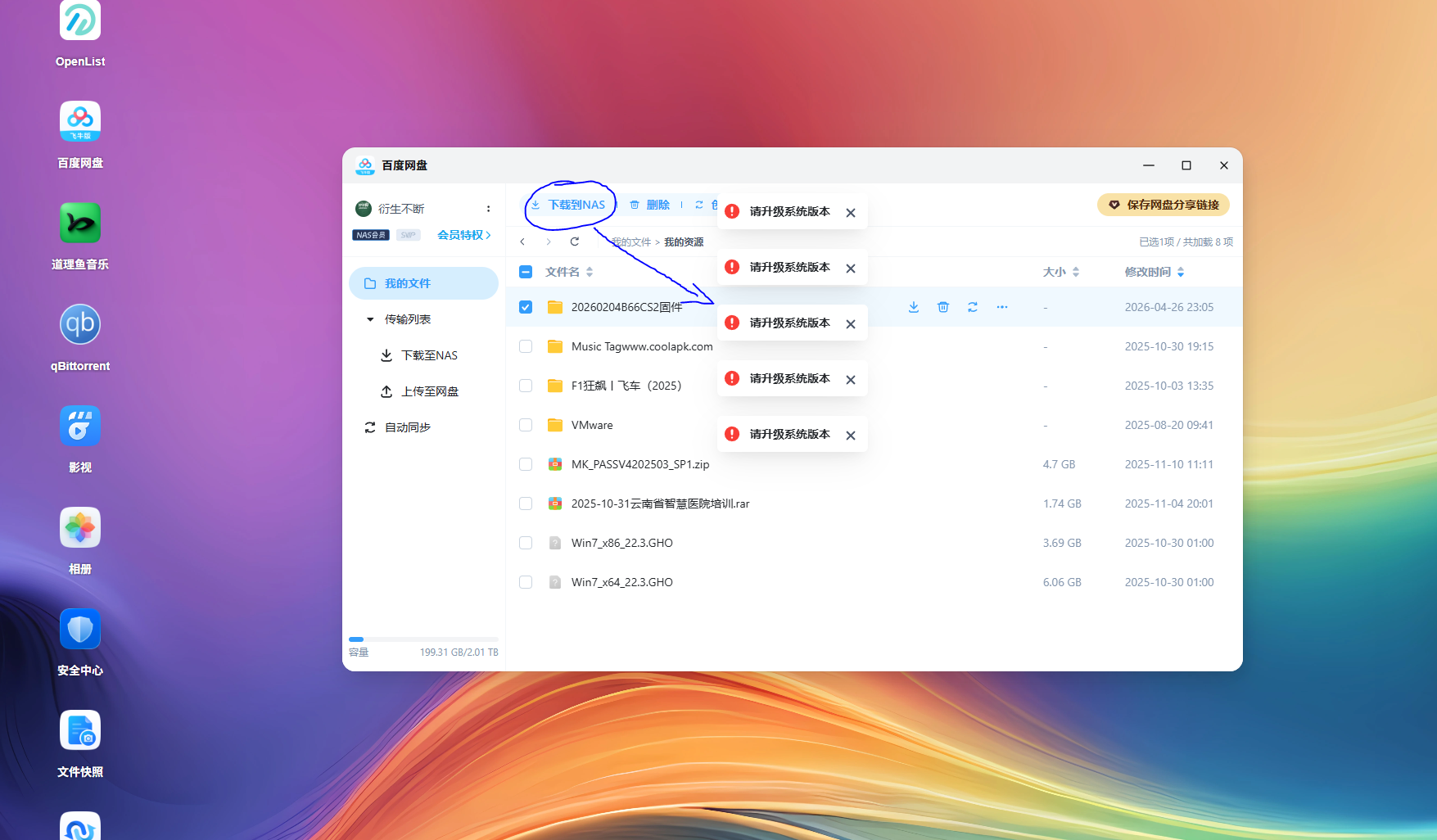Viewport: 1437px width, 840px height.
Task: Open more actions for the 20260204B66CS2固件 row
Action: (x=1002, y=307)
